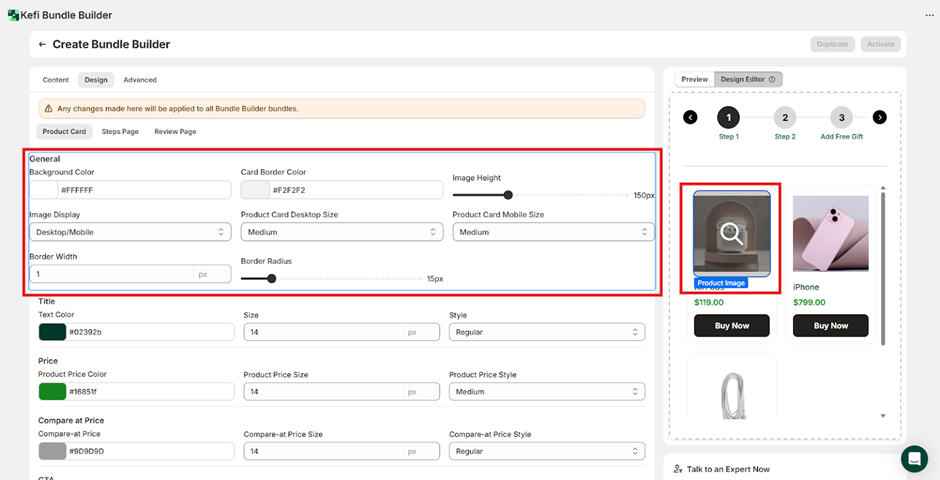The height and width of the screenshot is (480, 940).
Task: Open the three-dot menu at top right
Action: click(930, 15)
